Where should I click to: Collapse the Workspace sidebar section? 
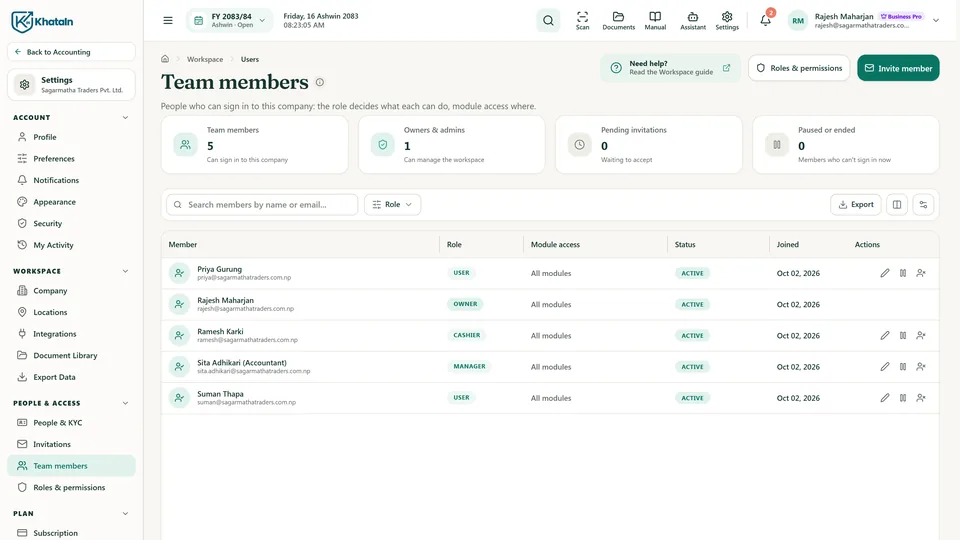click(125, 271)
